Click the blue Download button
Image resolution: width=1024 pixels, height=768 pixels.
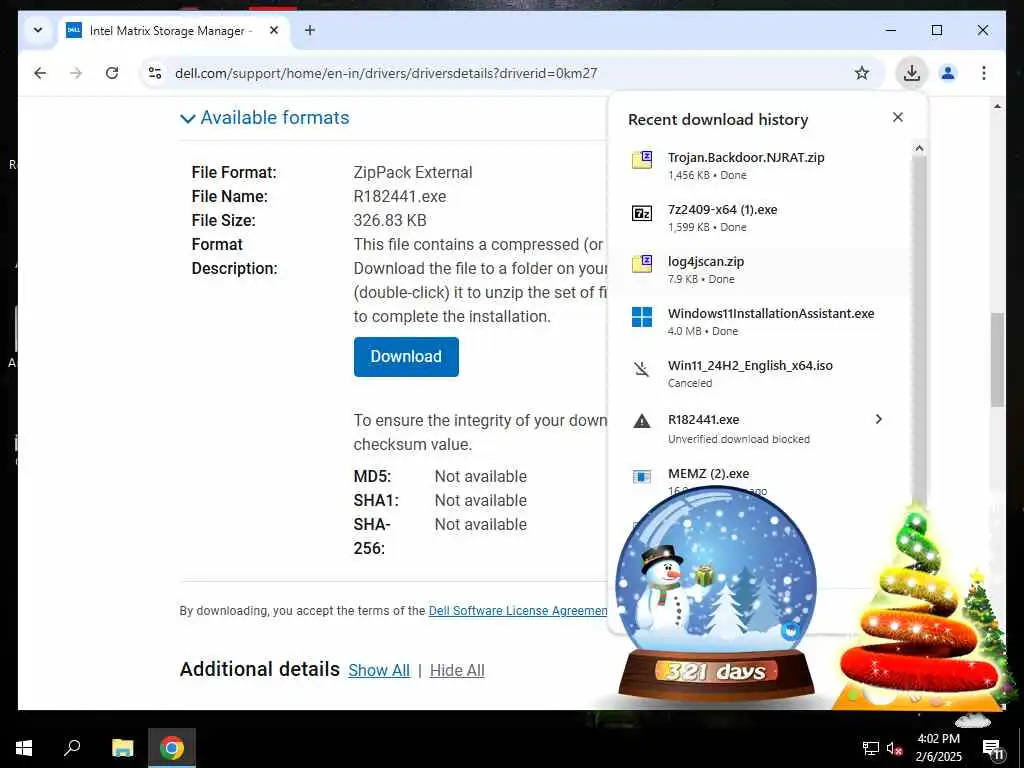tap(406, 357)
